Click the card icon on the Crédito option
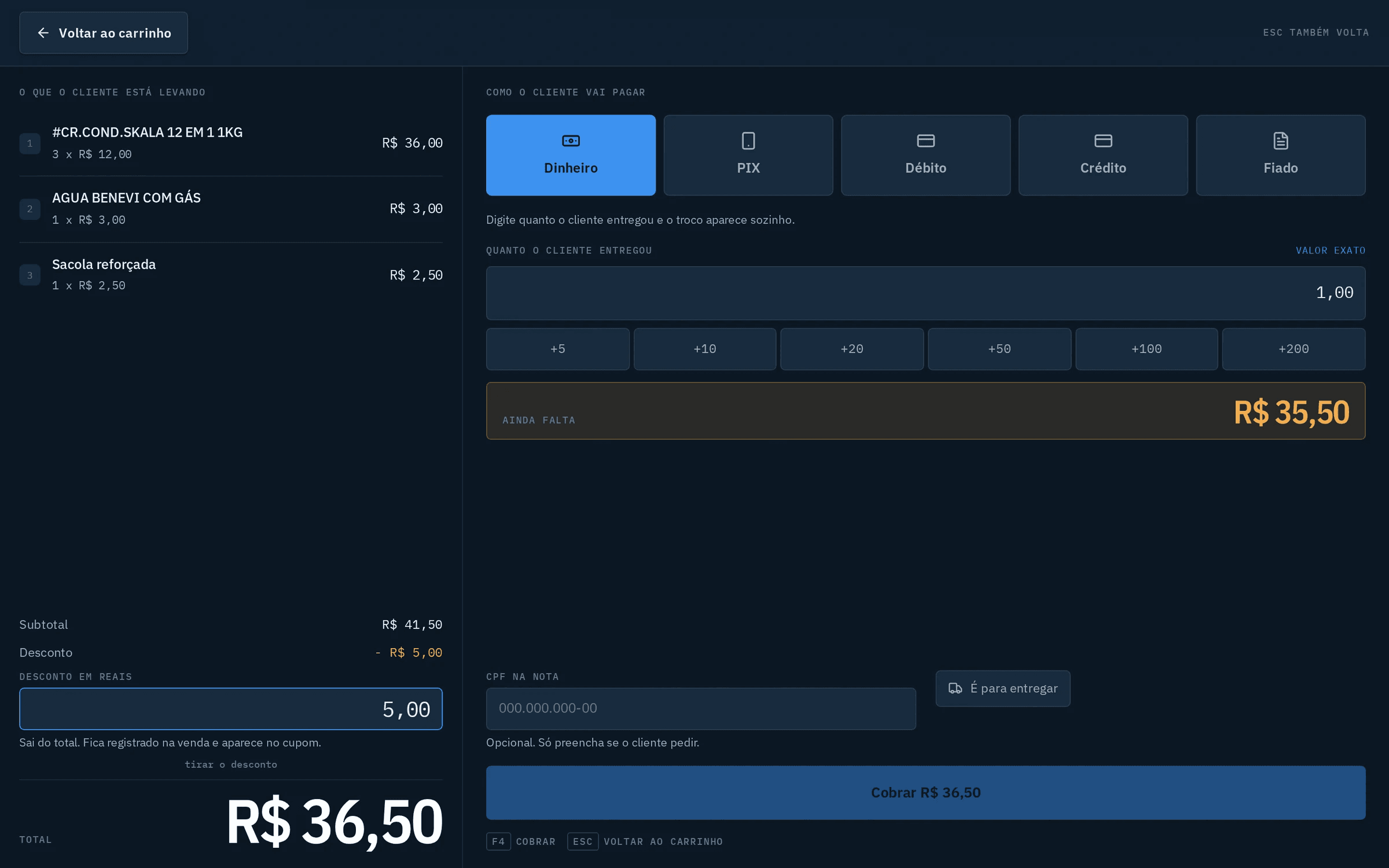1389x868 pixels. tap(1103, 141)
